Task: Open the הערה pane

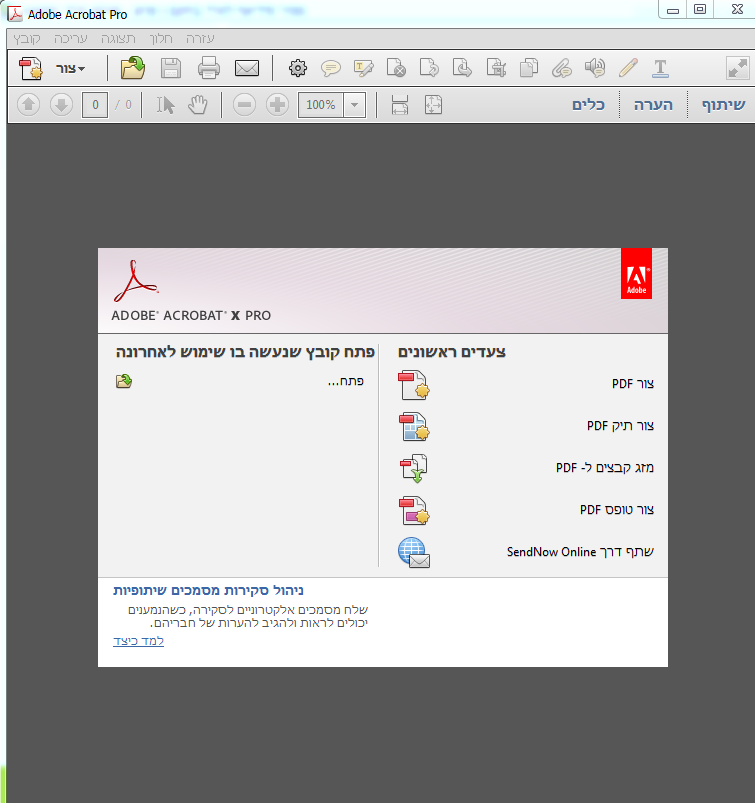Action: 653,105
